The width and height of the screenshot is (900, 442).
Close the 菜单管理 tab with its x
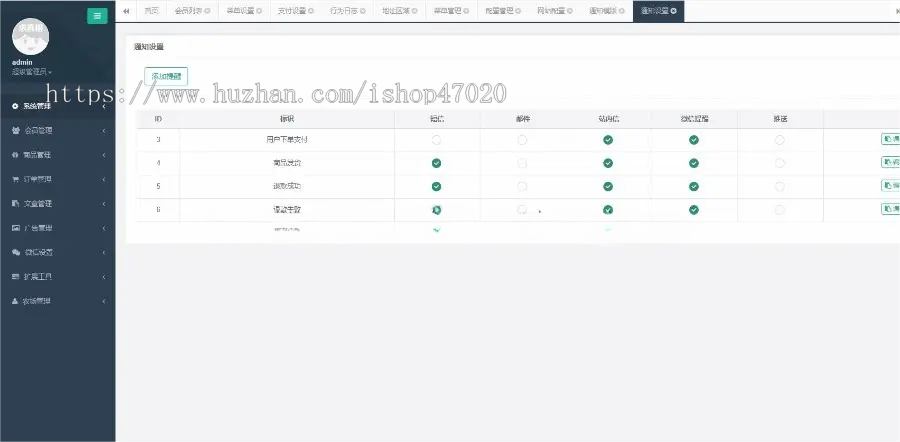[x=466, y=11]
